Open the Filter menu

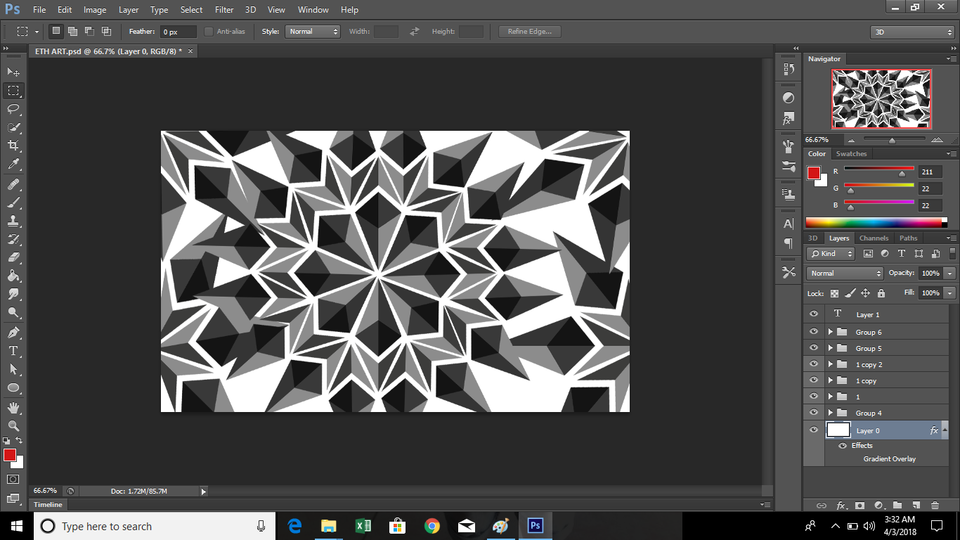[224, 10]
